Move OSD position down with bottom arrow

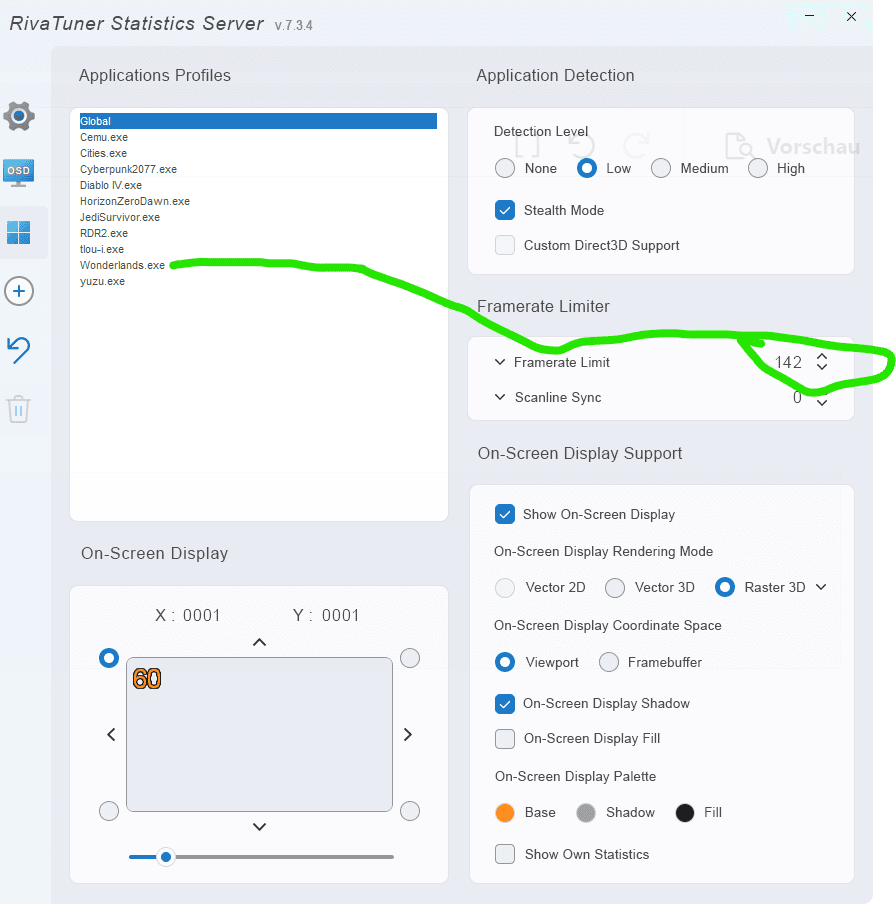point(259,827)
